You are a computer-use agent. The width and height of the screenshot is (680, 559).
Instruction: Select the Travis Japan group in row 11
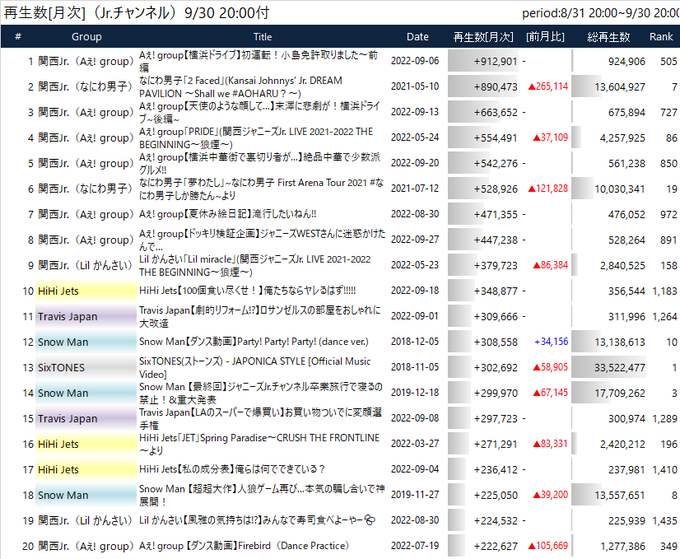[85, 317]
